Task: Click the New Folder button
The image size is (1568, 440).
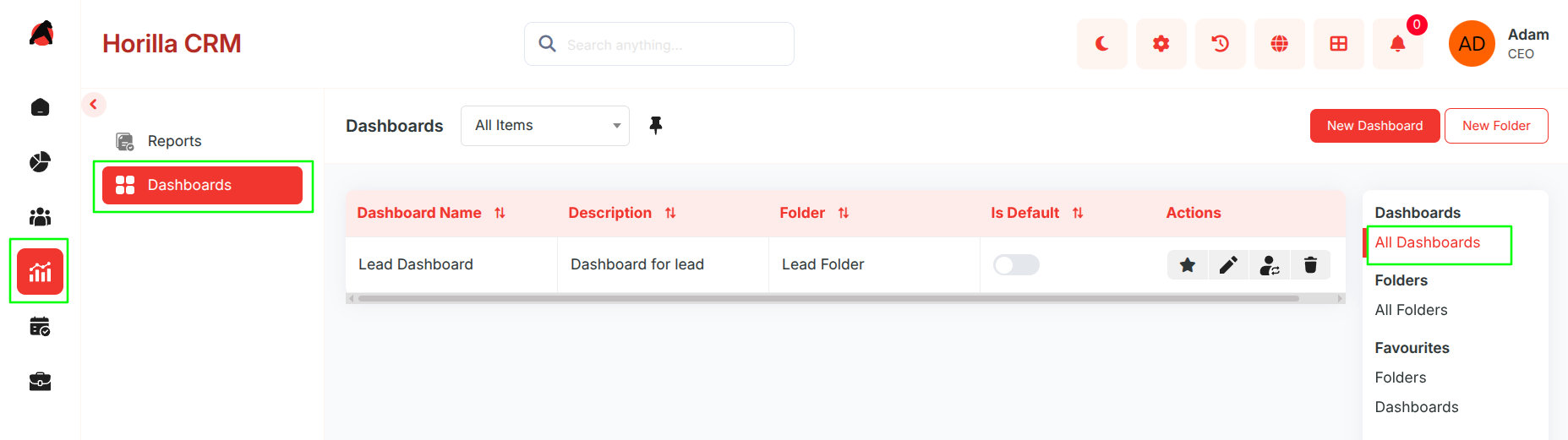Action: click(1496, 126)
